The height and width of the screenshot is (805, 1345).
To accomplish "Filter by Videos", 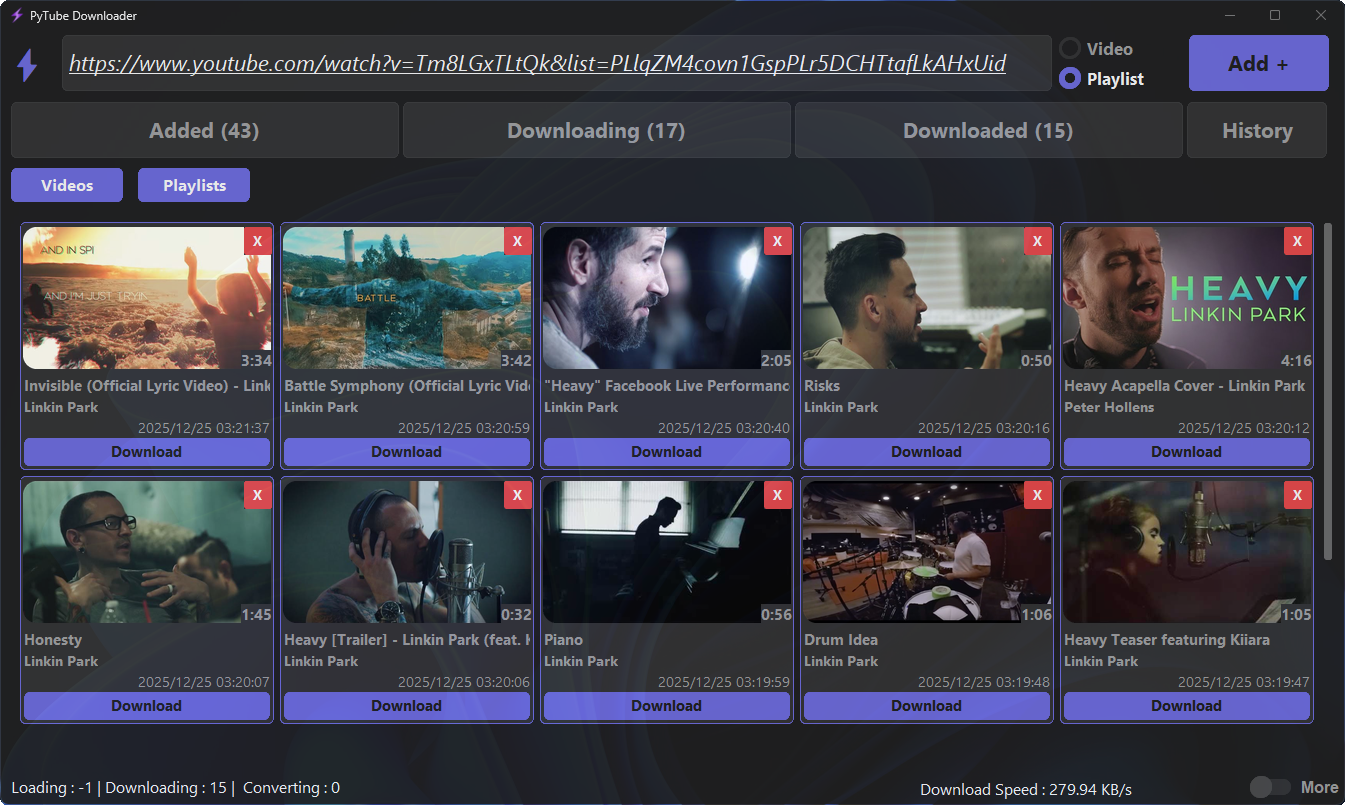I will point(67,185).
